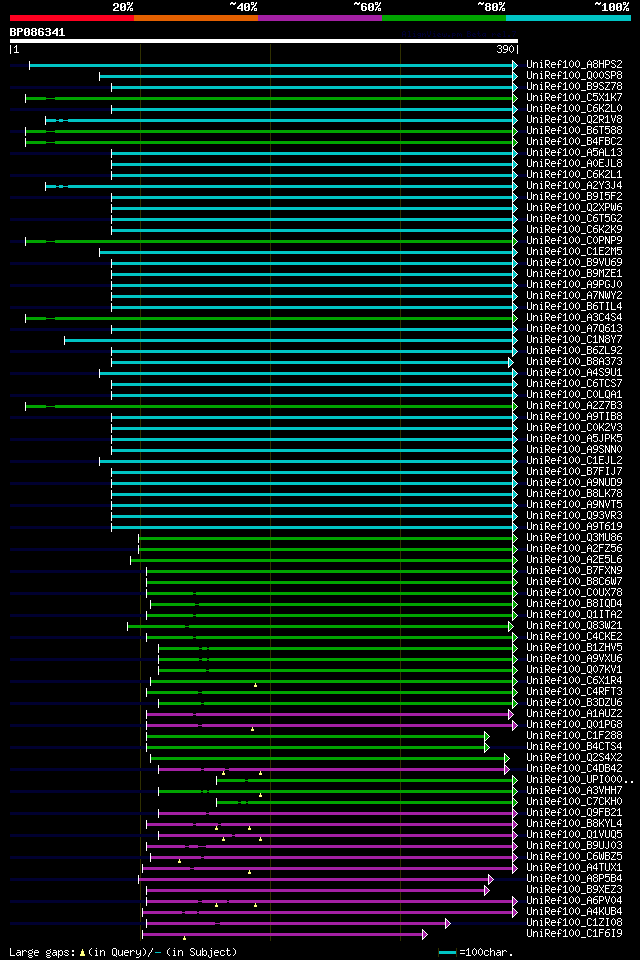Screen dimensions: 640x960
Task: Click UniRef100_A2E5L6 hit
Action: pyautogui.click(x=574, y=560)
